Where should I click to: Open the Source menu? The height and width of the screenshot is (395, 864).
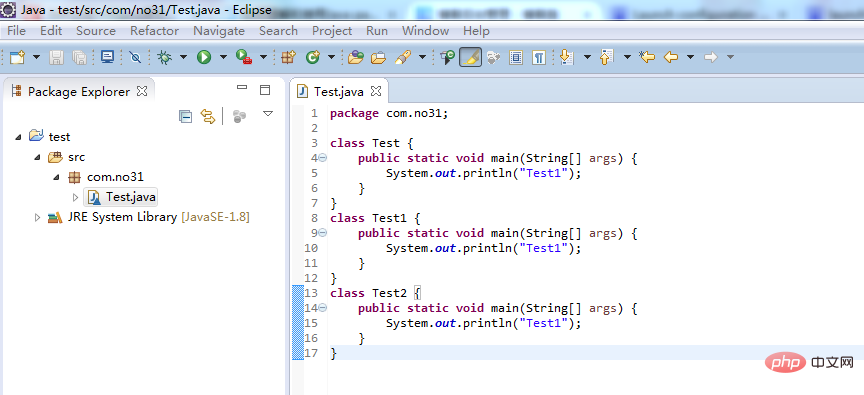tap(96, 31)
